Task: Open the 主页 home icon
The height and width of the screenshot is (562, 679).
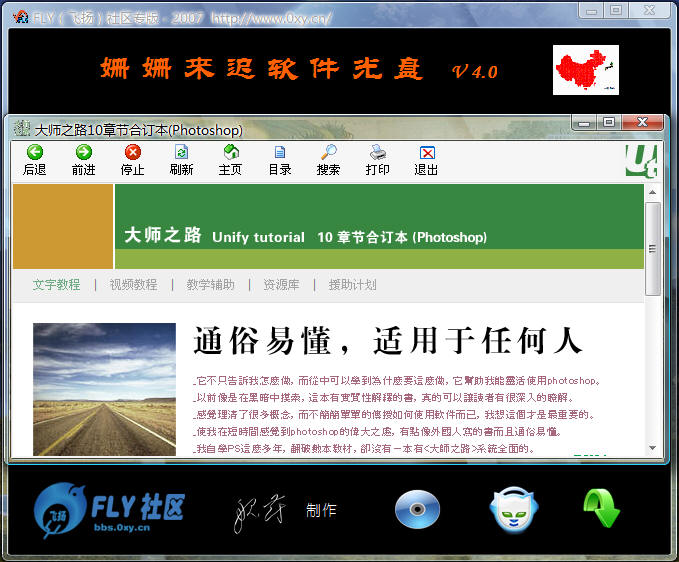Action: [230, 160]
